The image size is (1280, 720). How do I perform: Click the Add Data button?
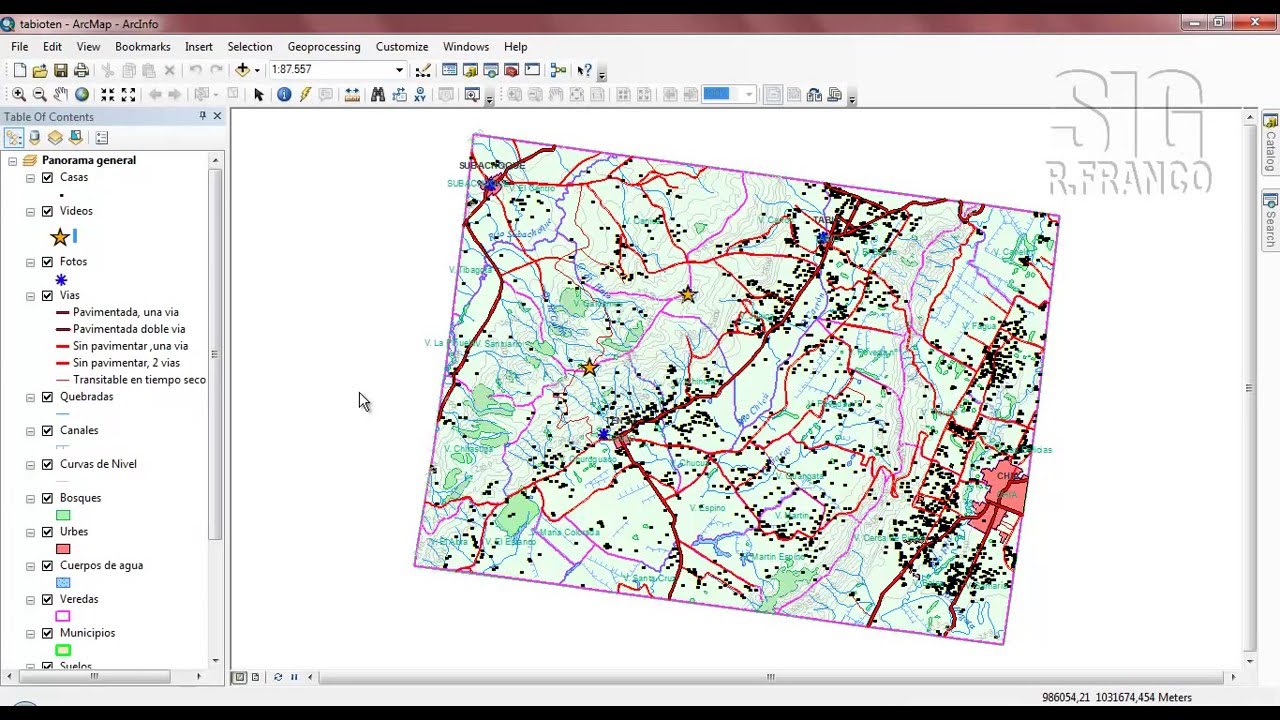click(242, 70)
